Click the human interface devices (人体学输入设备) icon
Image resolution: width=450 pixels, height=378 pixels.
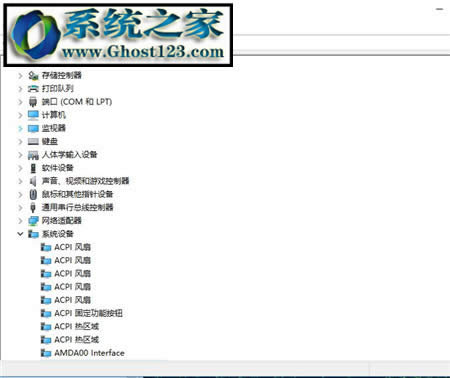coord(33,155)
